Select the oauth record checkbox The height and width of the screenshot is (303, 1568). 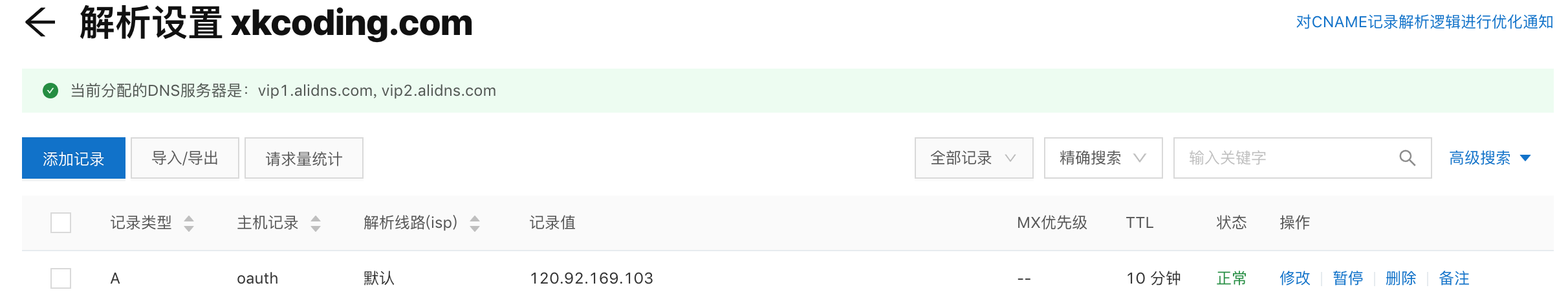[x=61, y=278]
